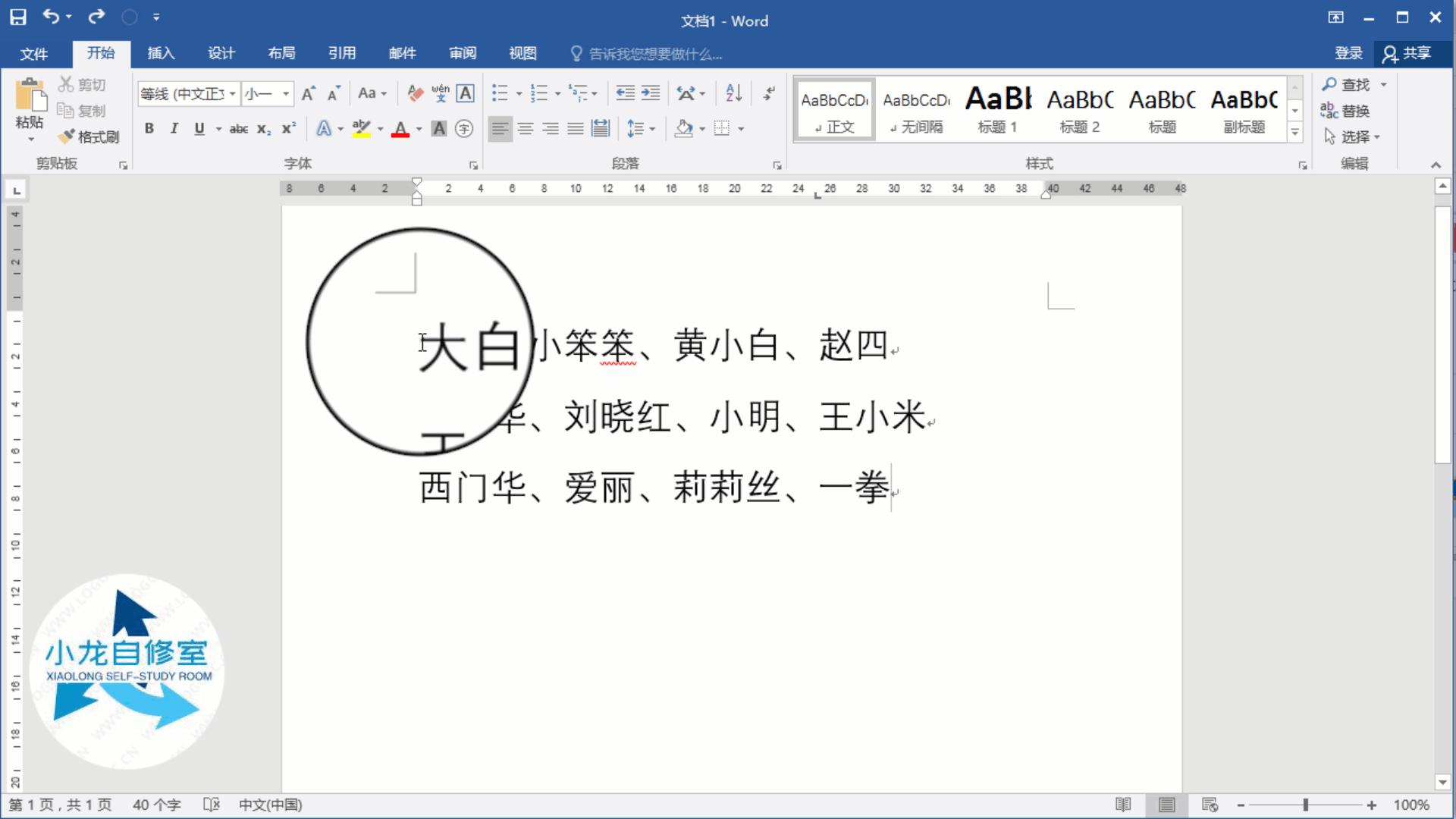Click the 共享 share button
1456x819 pixels.
click(1412, 53)
